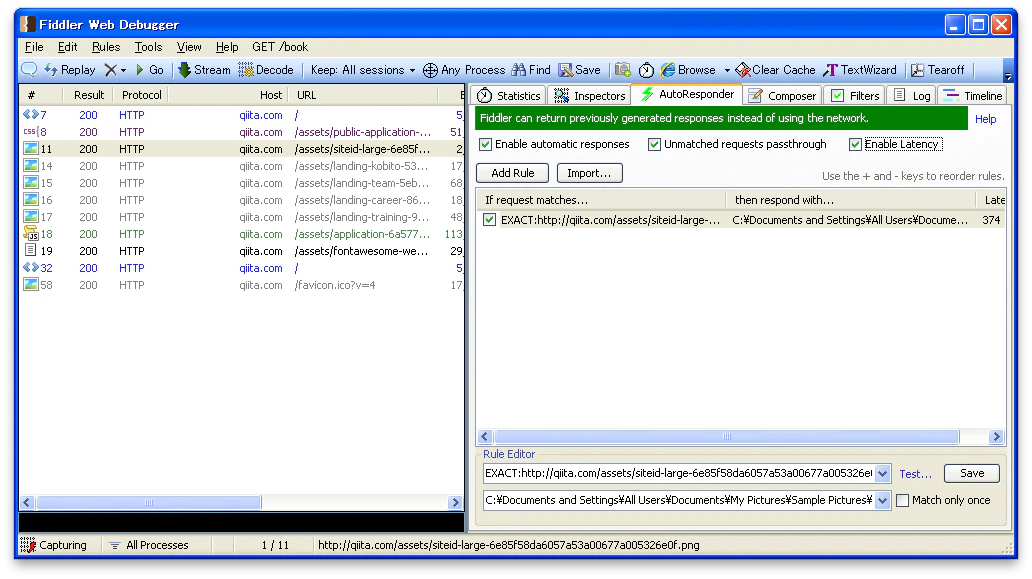Toggle Stream mode in toolbar
The height and width of the screenshot is (579, 1032).
pyautogui.click(x=205, y=70)
